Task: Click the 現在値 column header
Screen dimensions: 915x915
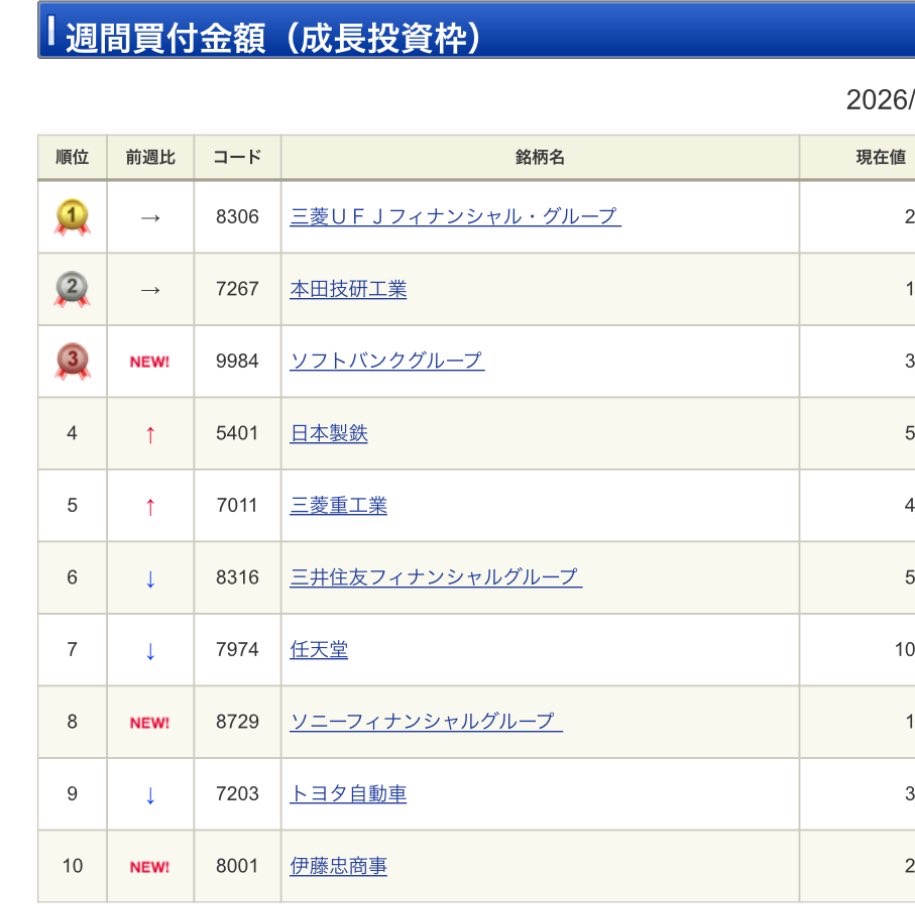Action: 881,157
